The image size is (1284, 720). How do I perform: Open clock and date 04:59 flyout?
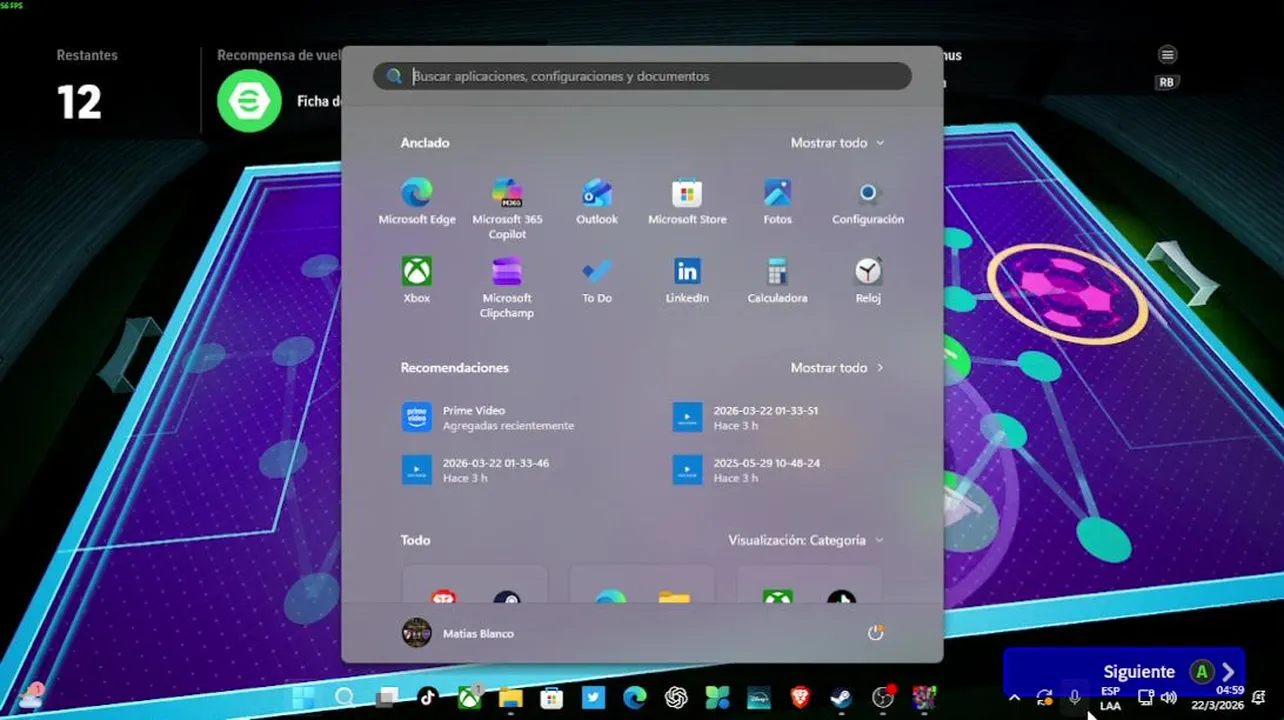tap(1217, 697)
